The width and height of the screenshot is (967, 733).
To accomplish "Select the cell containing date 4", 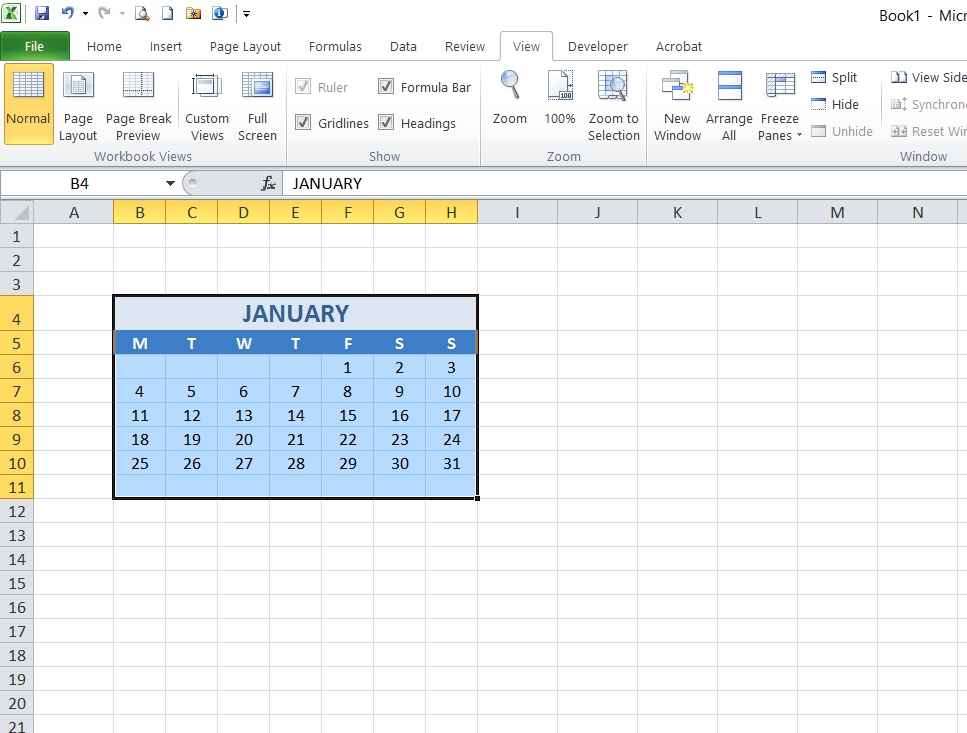I will coord(140,391).
